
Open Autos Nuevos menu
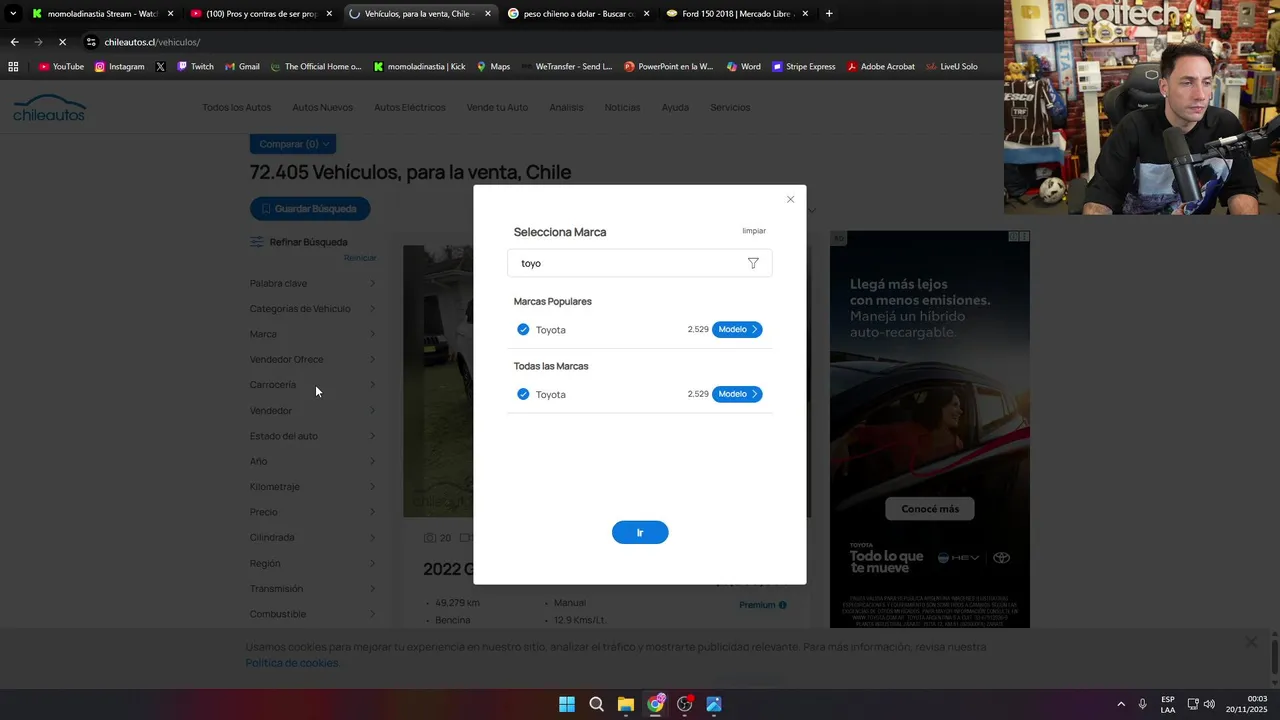click(x=322, y=107)
